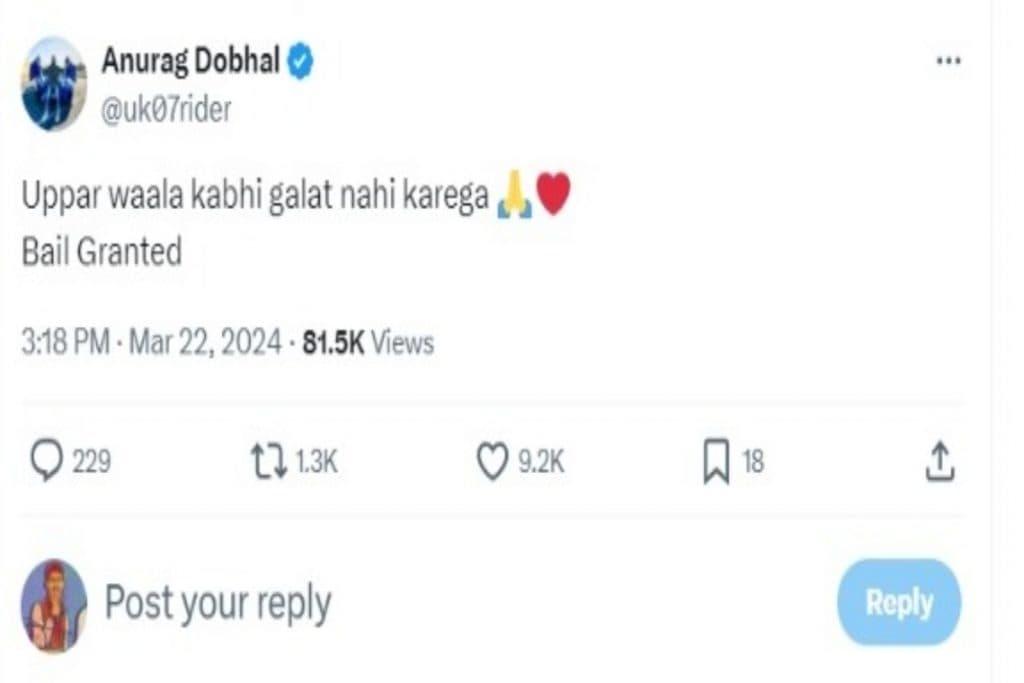This screenshot has width=1024, height=683.
Task: Open the share tweet upload icon
Action: click(939, 462)
